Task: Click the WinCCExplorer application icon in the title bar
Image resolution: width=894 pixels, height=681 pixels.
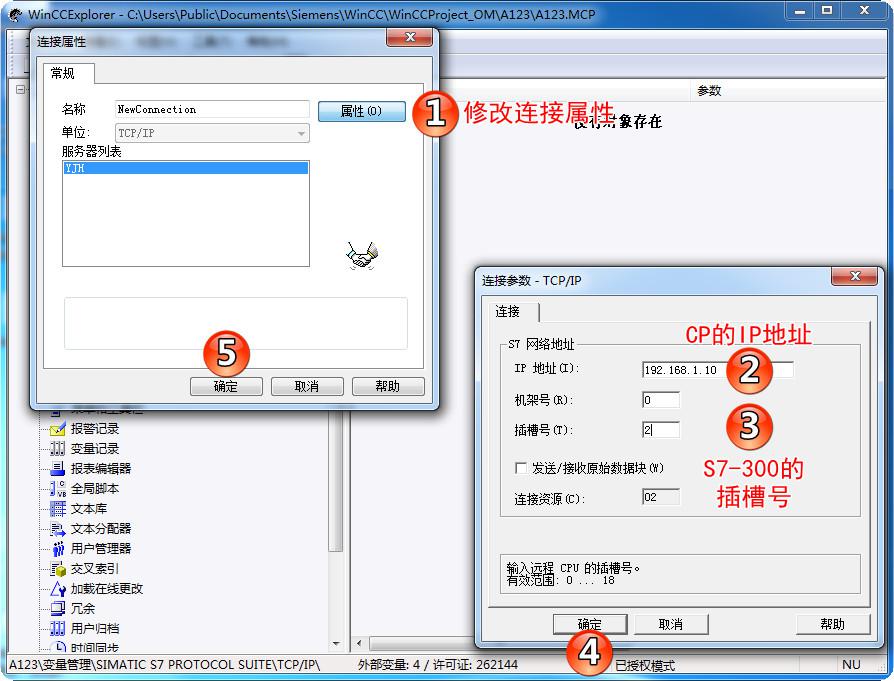Action: point(15,14)
